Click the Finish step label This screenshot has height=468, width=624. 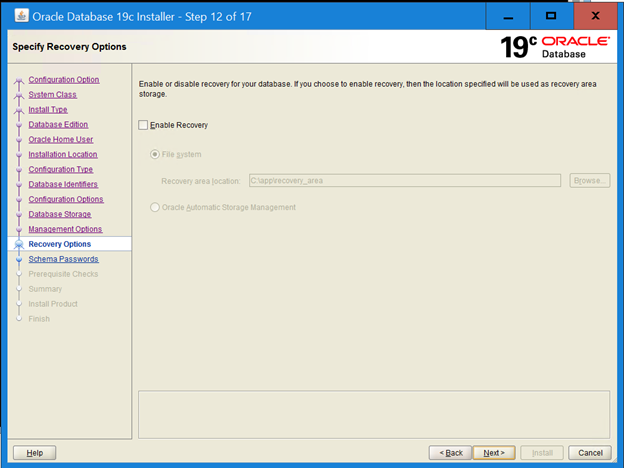[x=39, y=319]
